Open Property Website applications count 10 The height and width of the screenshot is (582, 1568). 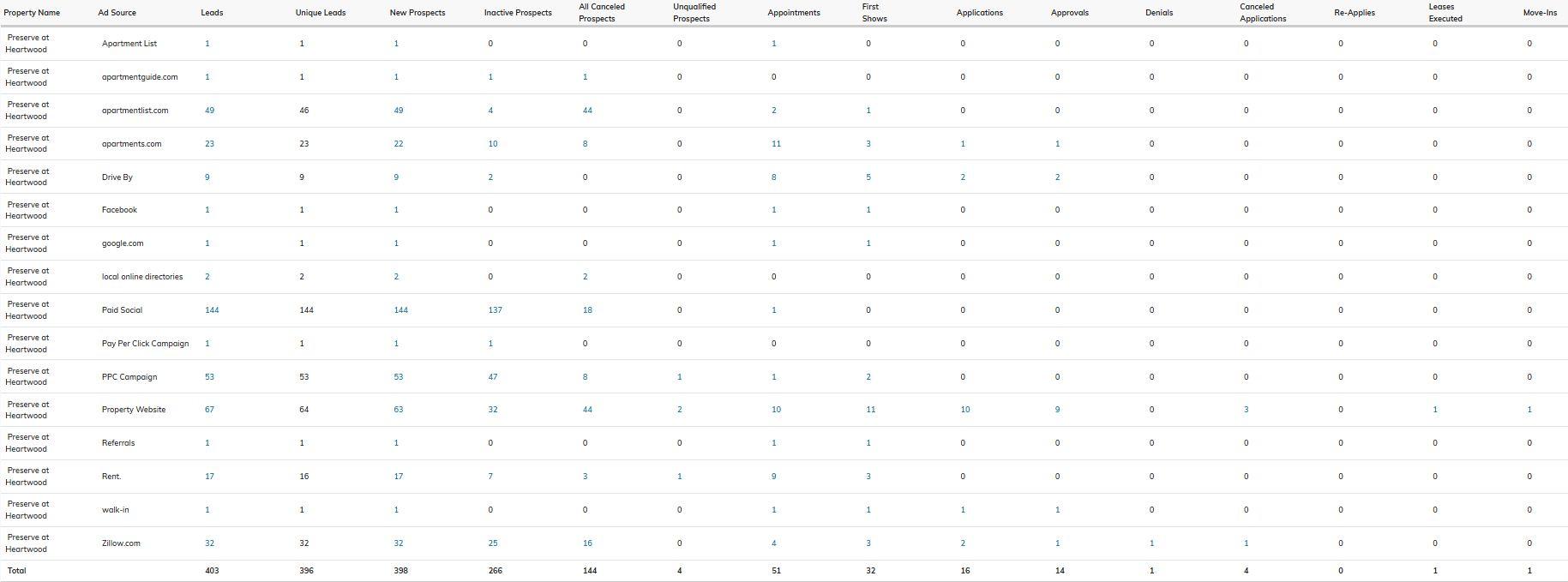tap(965, 410)
